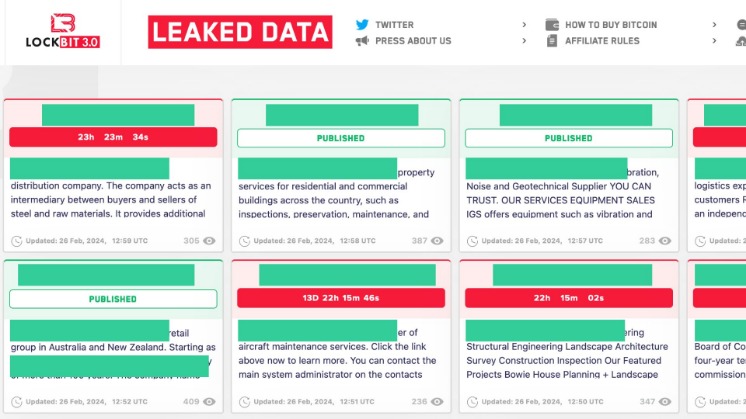Click the LockBit 3.0 logo
Image resolution: width=746 pixels, height=419 pixels.
pos(62,31)
